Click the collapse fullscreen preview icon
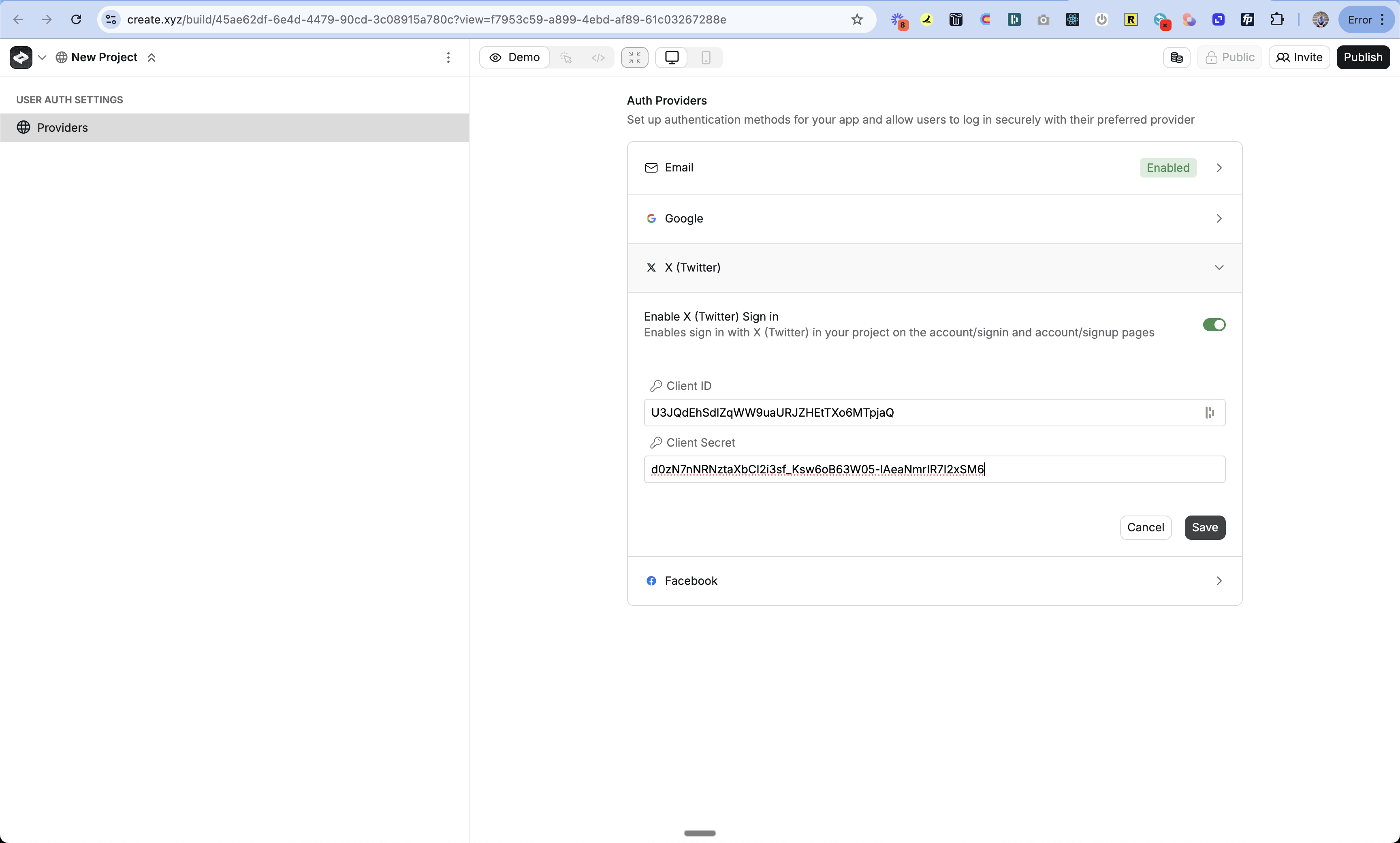The height and width of the screenshot is (843, 1400). [x=634, y=58]
